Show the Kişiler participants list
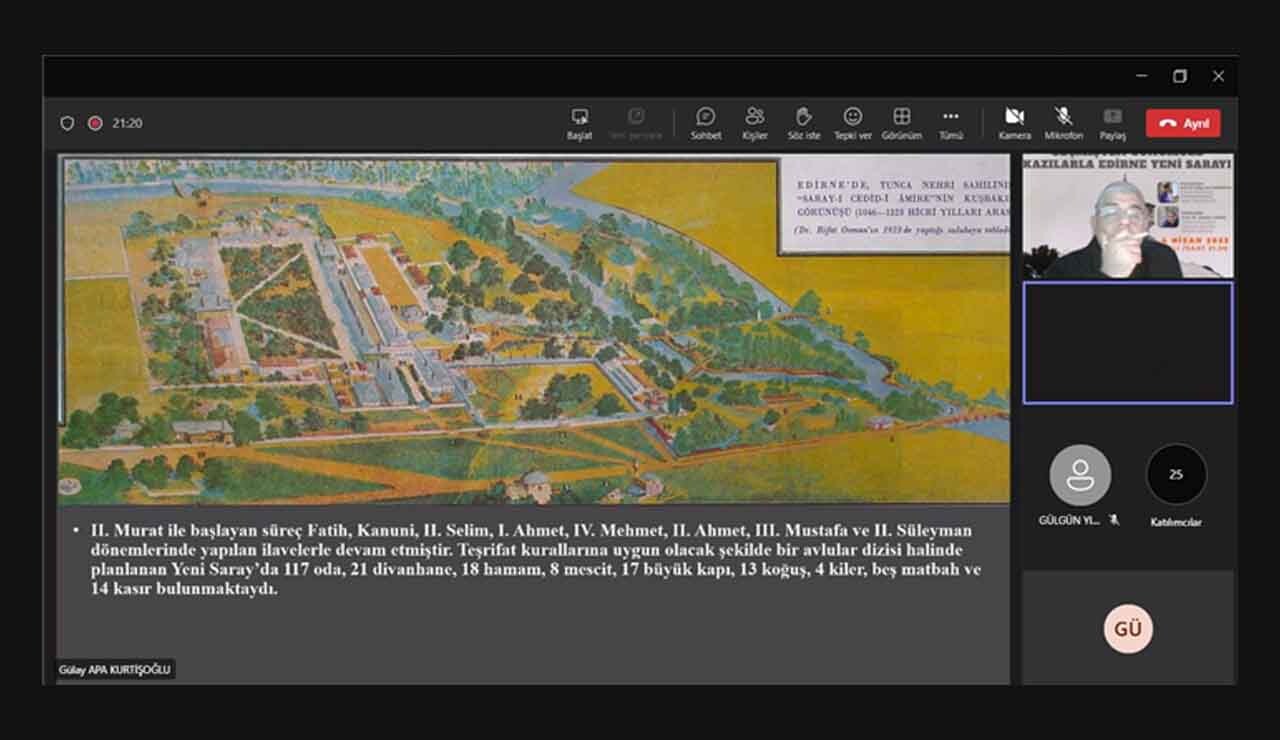The image size is (1280, 740). pyautogui.click(x=755, y=123)
